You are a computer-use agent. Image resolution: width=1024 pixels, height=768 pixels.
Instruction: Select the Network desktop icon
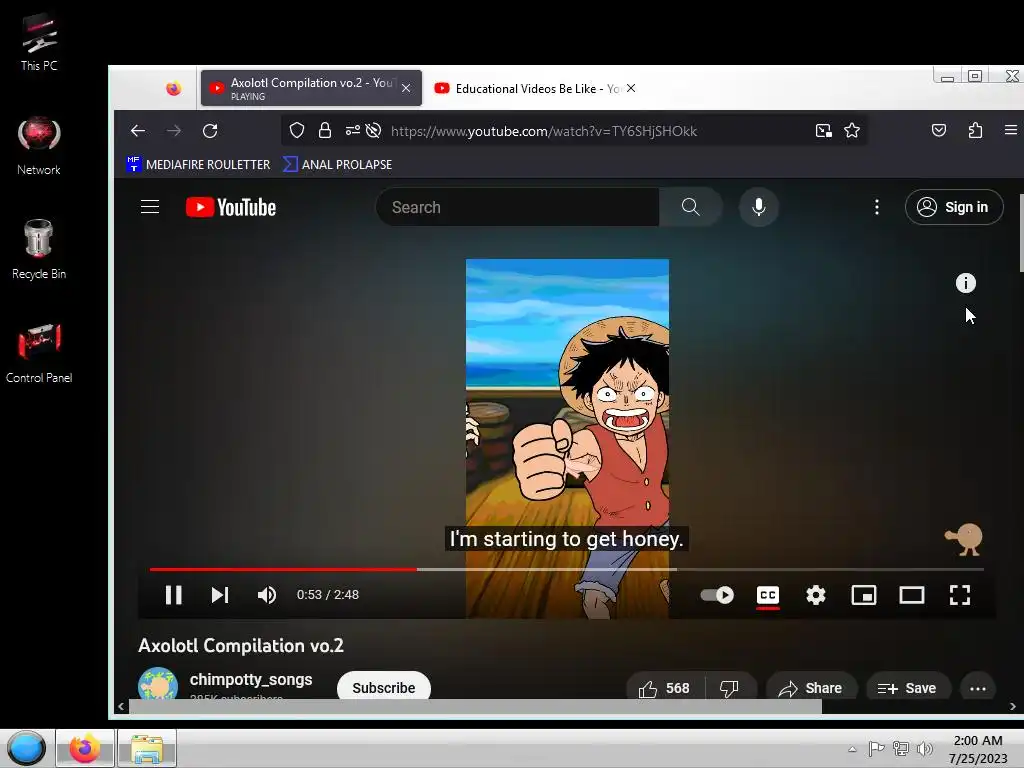[39, 146]
